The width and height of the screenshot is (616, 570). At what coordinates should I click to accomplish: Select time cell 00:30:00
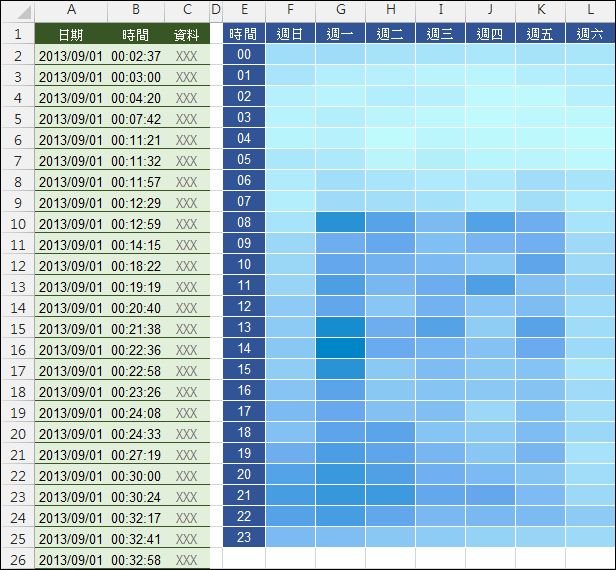pyautogui.click(x=136, y=476)
